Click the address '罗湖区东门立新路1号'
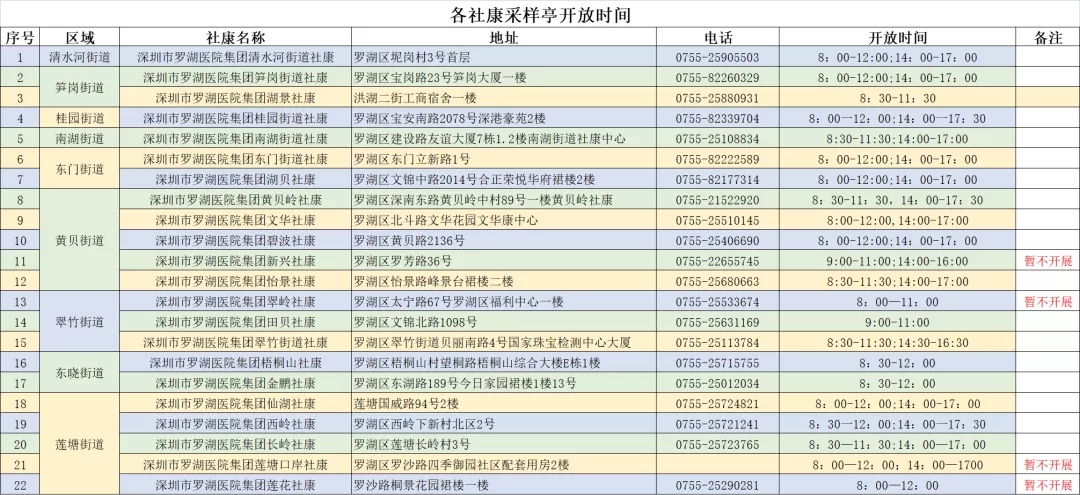The height and width of the screenshot is (495, 1080). pyautogui.click(x=412, y=160)
